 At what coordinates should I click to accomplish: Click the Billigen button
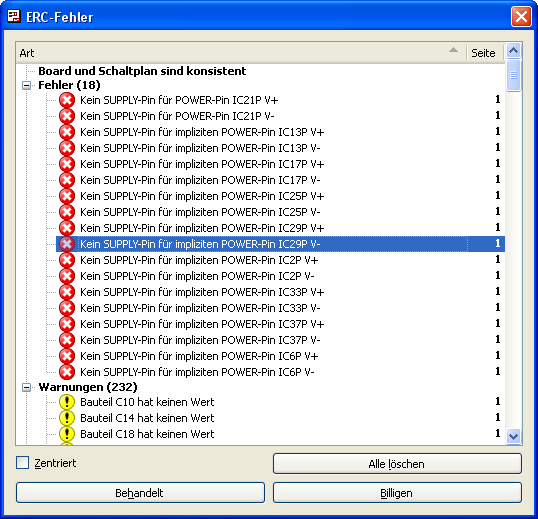[x=397, y=493]
